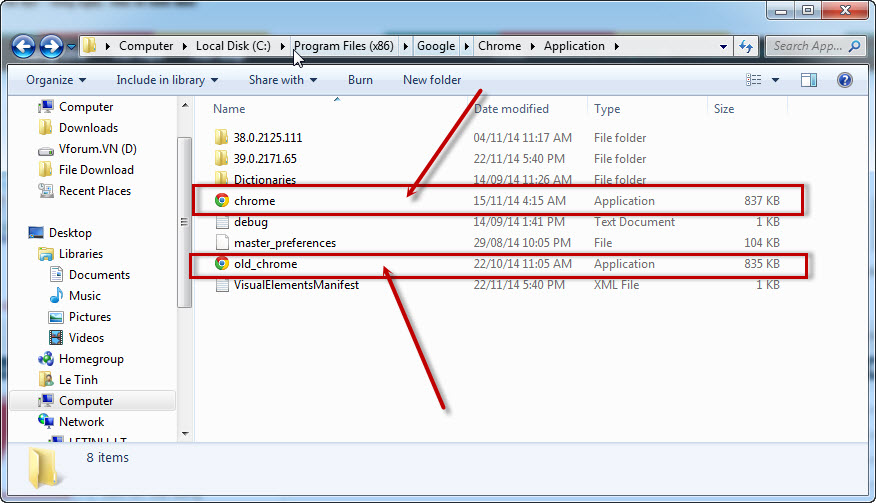Open Pictures library
Screen dimensions: 876x503
[89, 317]
